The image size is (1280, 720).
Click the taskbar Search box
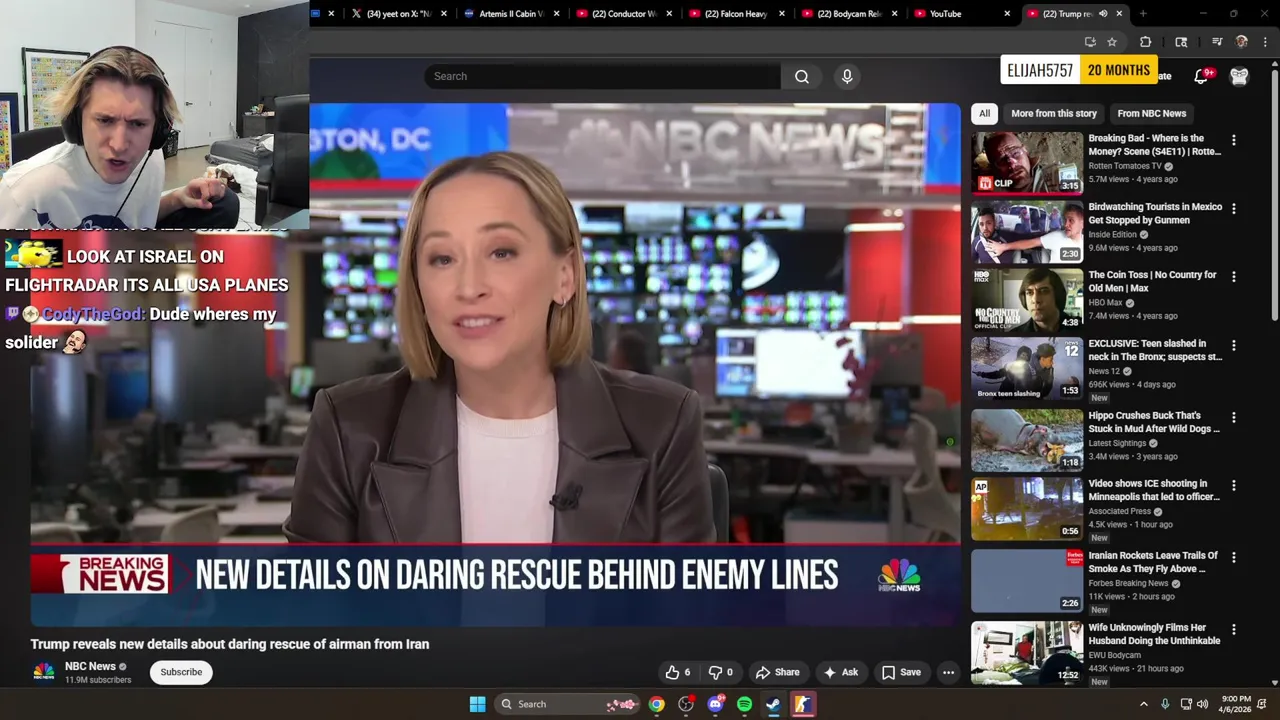point(567,704)
